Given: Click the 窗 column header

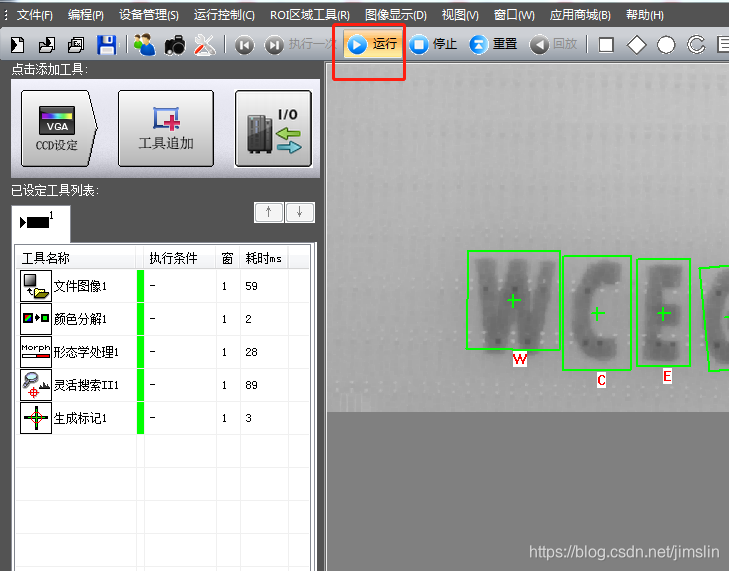Looking at the screenshot, I should 227,258.
